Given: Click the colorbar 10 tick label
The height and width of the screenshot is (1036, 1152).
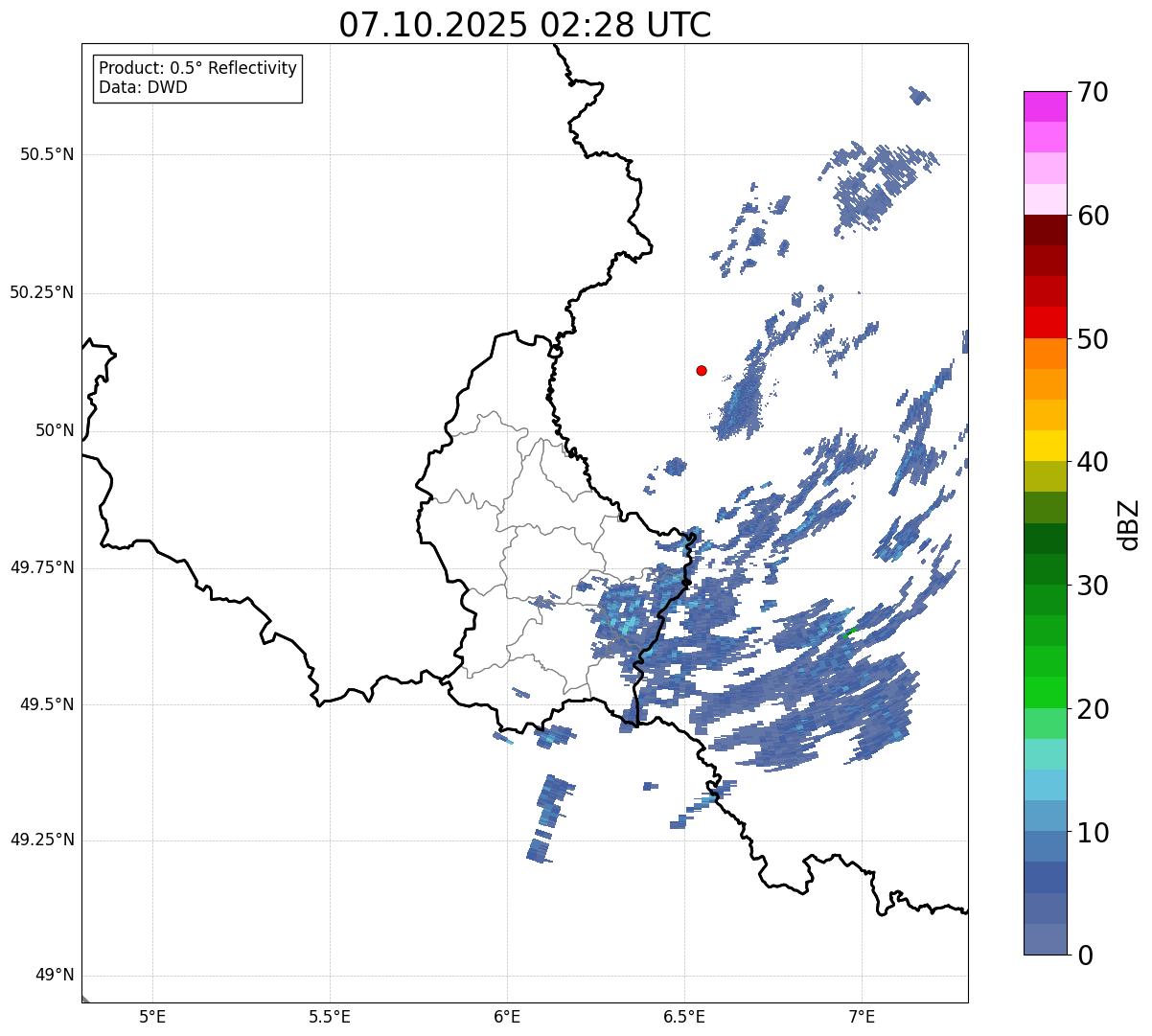Looking at the screenshot, I should [1093, 832].
